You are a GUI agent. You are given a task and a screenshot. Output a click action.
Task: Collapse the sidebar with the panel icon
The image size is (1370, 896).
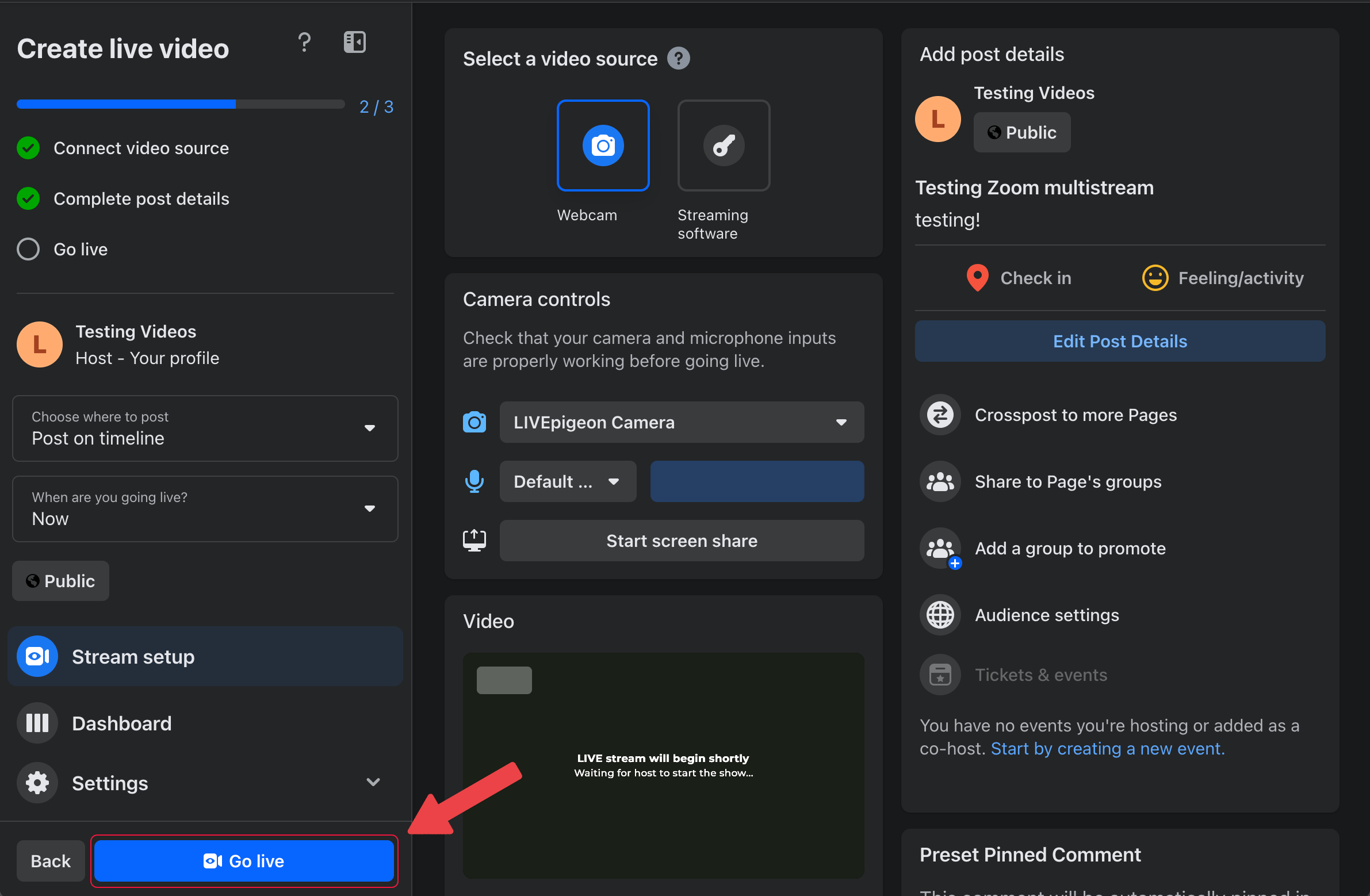(x=355, y=43)
